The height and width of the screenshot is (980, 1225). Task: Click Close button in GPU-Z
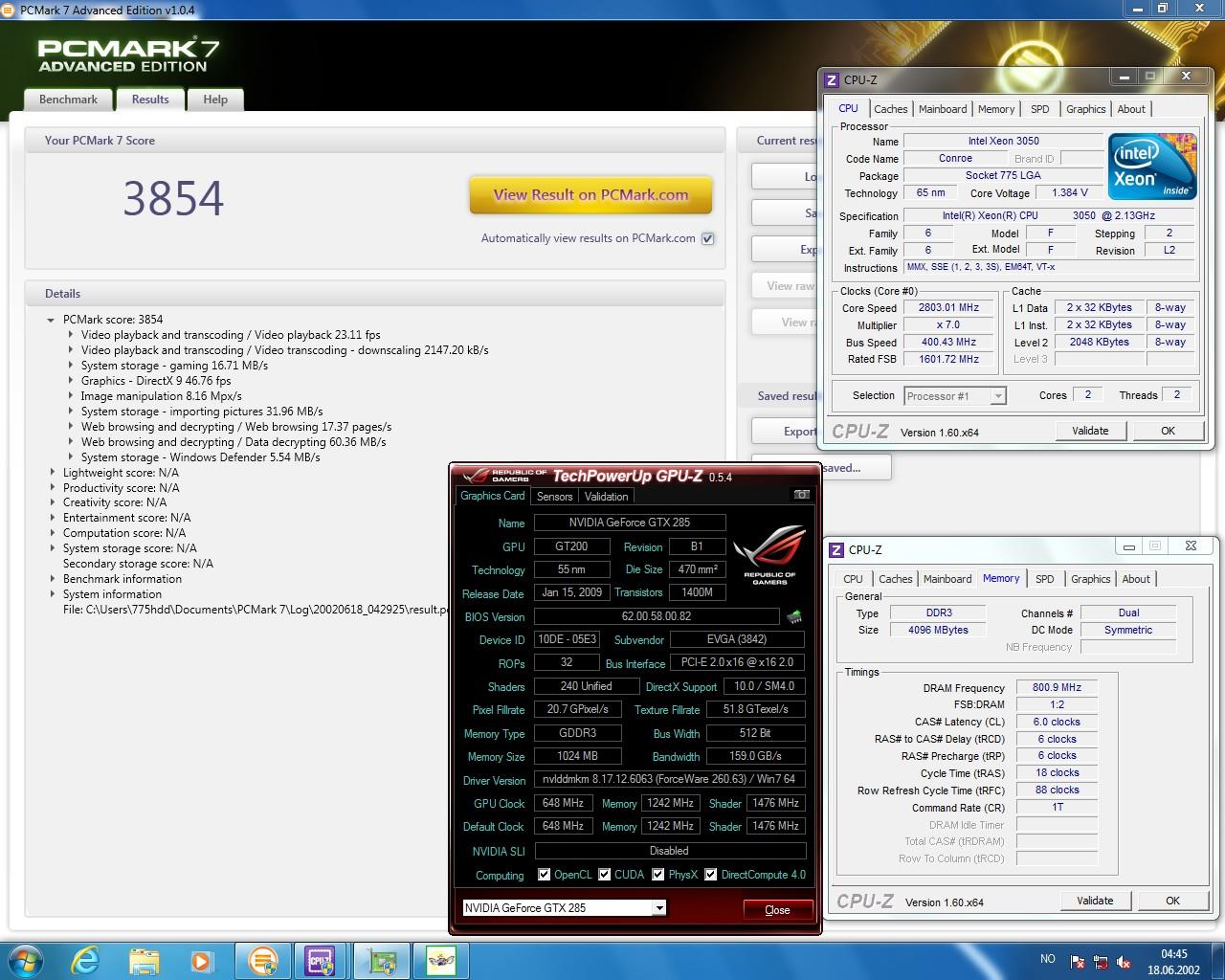tap(778, 910)
